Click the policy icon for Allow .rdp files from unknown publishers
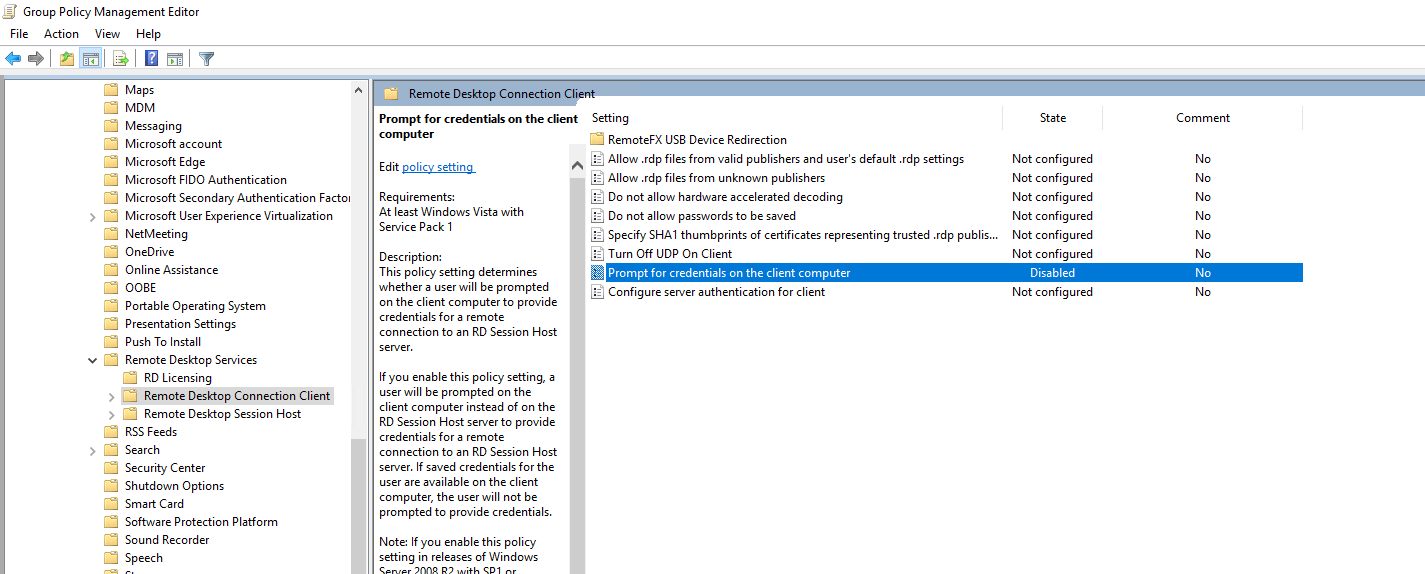Screen dimensions: 1425x574 (x=598, y=178)
